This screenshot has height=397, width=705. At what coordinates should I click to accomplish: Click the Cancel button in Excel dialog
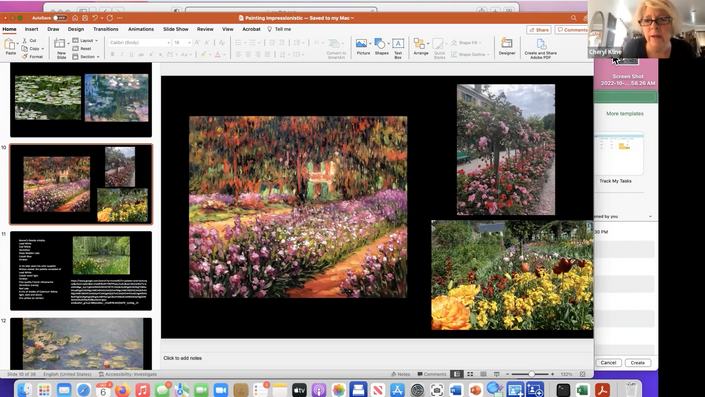608,362
